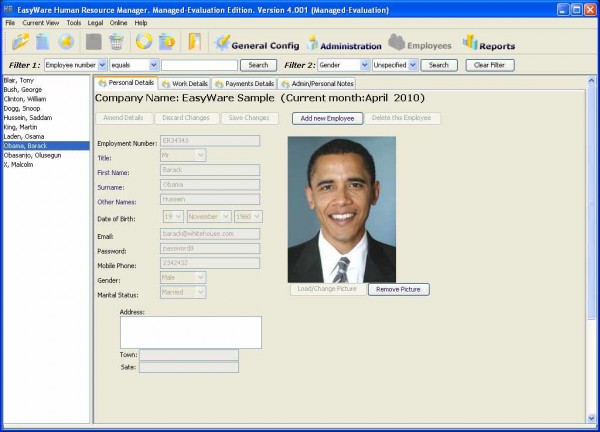
Task: Select employee Clinton, William
Action: 46,99
